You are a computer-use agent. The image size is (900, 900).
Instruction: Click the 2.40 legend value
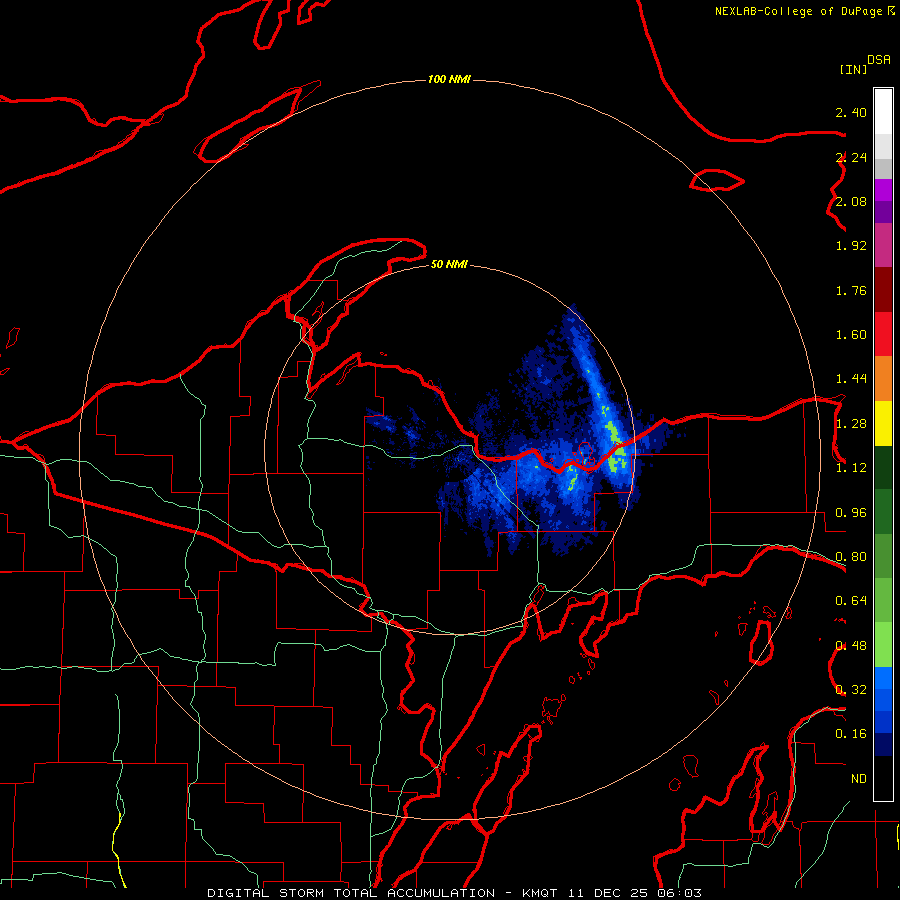tap(851, 112)
